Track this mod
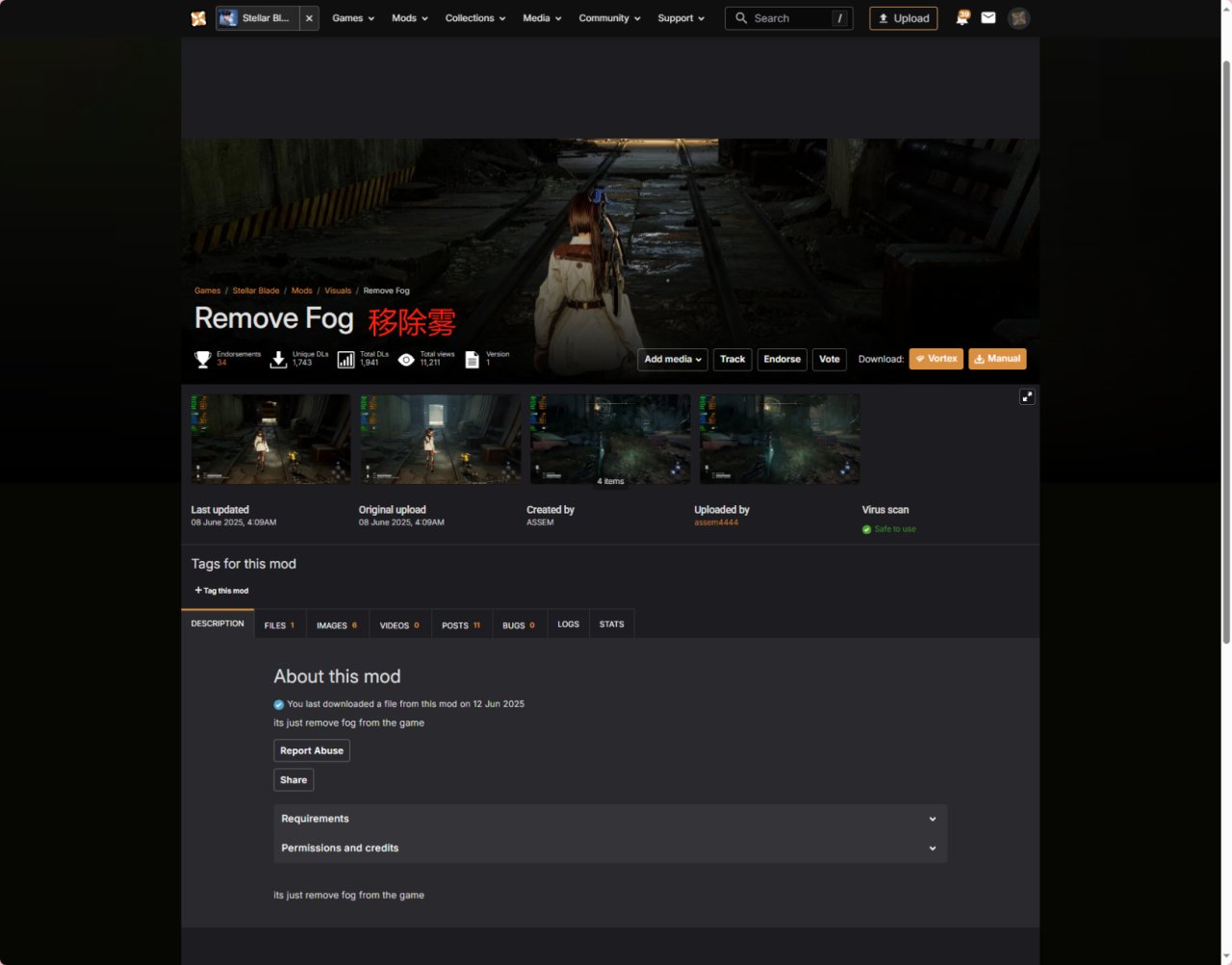Screen dimensions: 1232x965 pos(732,360)
